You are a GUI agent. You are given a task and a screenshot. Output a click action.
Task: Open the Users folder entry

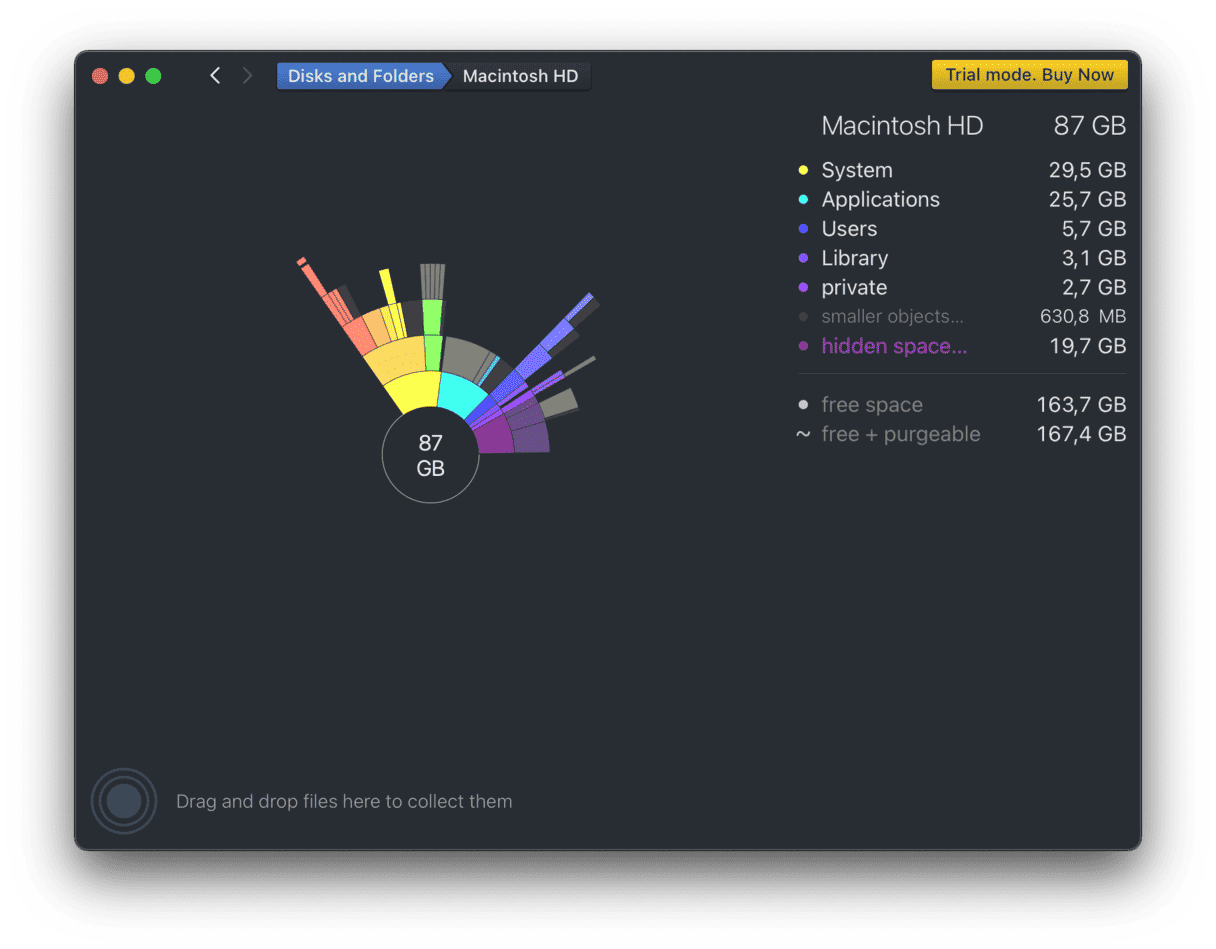click(849, 229)
